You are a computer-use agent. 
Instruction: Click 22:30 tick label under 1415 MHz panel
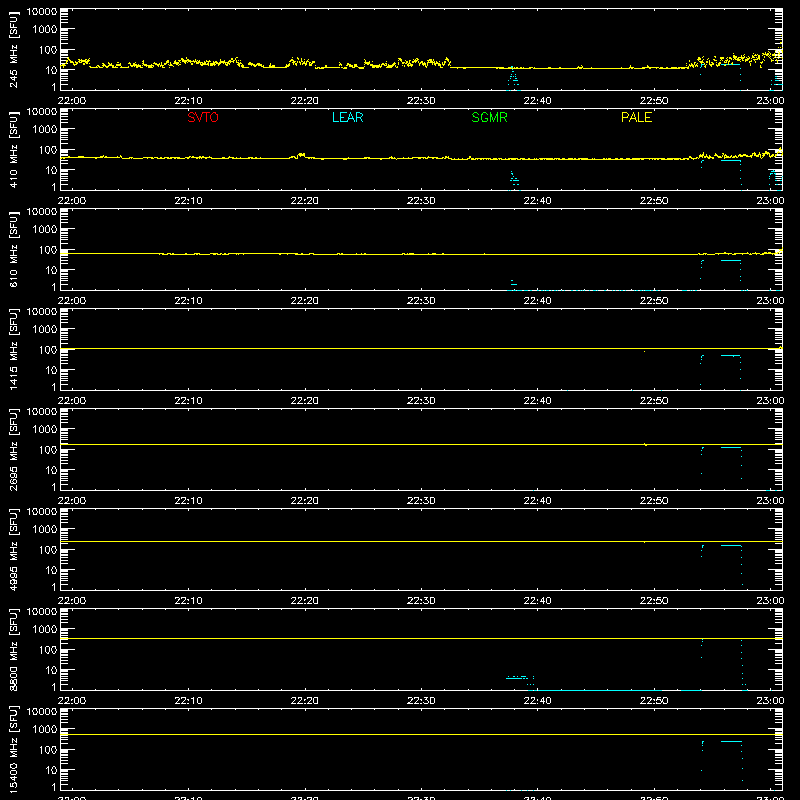[x=421, y=401]
